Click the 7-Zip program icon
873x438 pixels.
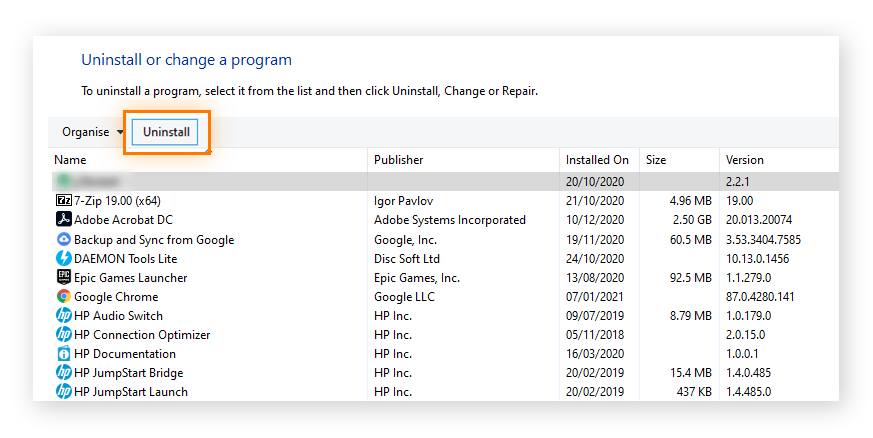coord(64,200)
